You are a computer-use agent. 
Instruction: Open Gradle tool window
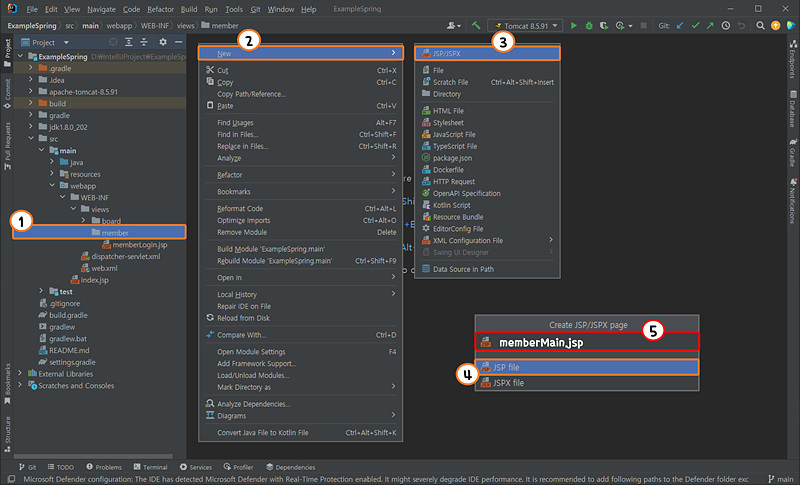[793, 152]
